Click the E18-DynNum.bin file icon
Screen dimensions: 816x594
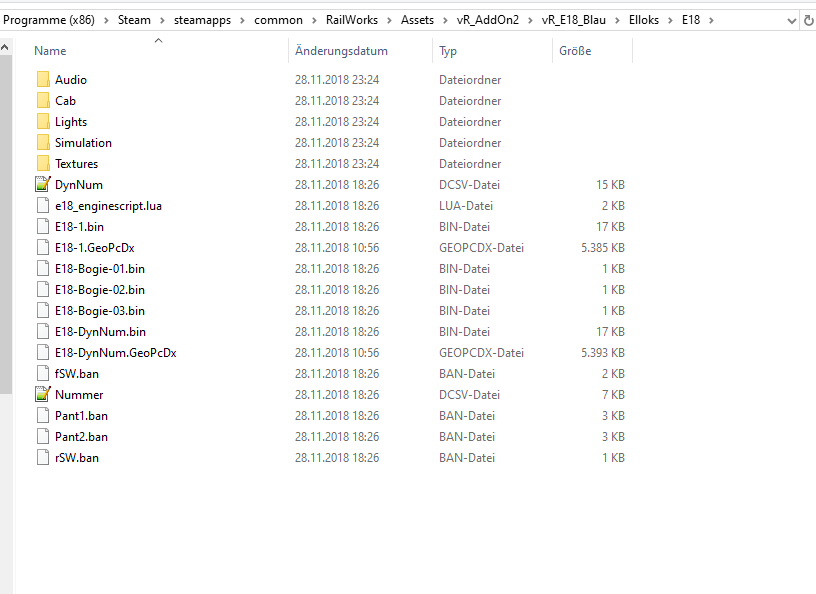(43, 332)
